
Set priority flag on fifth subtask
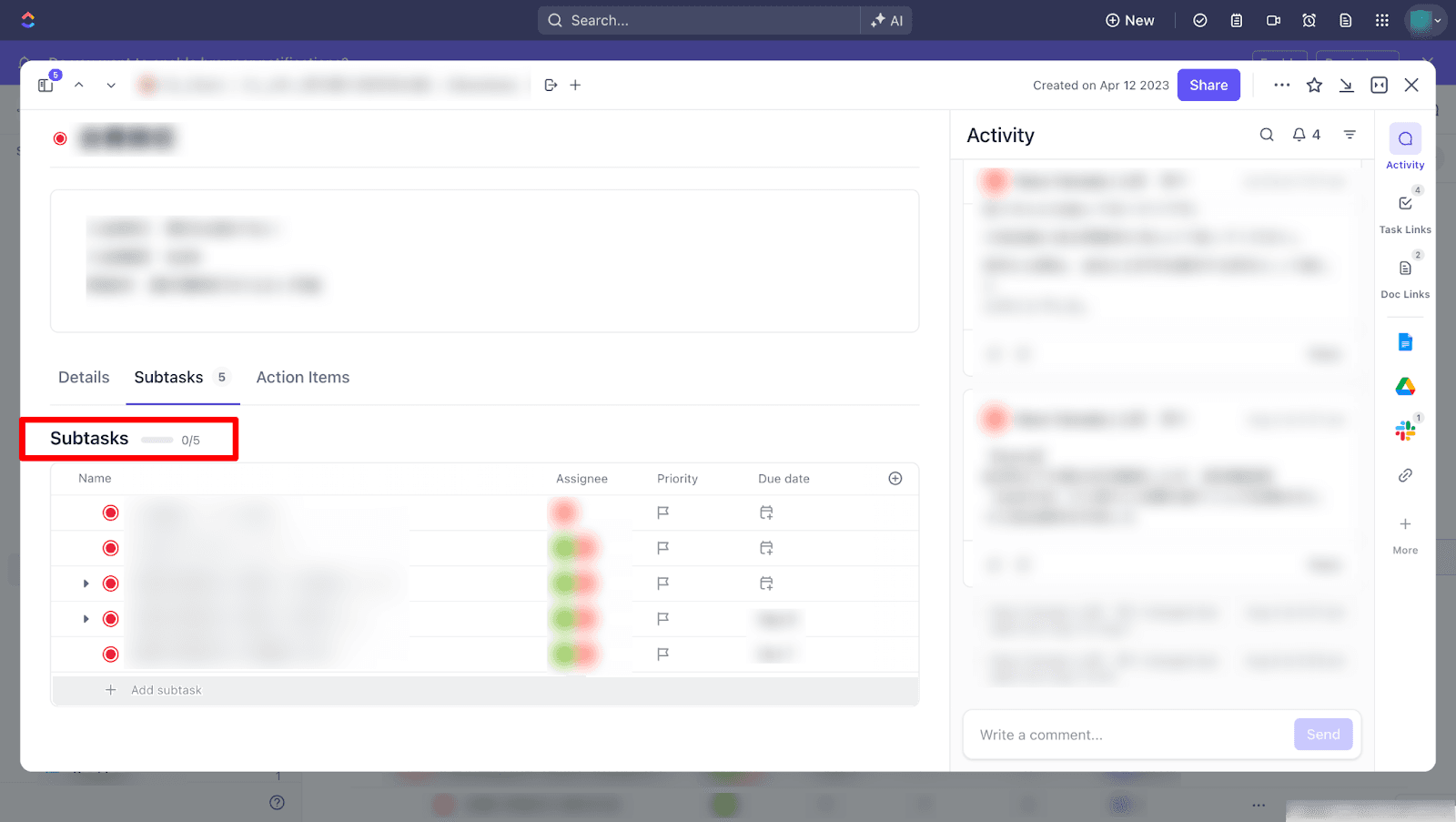(x=663, y=654)
